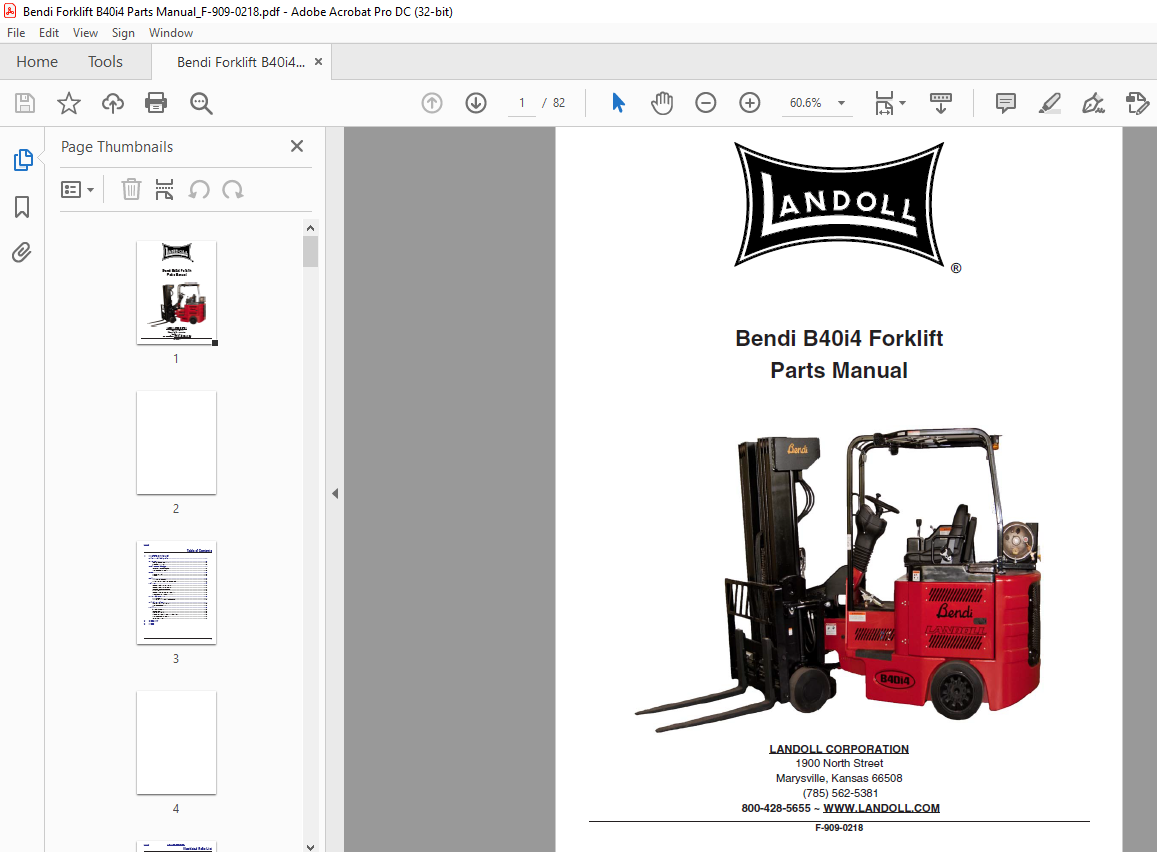Bookmark file with the star icon
The height and width of the screenshot is (852, 1157).
[x=69, y=103]
